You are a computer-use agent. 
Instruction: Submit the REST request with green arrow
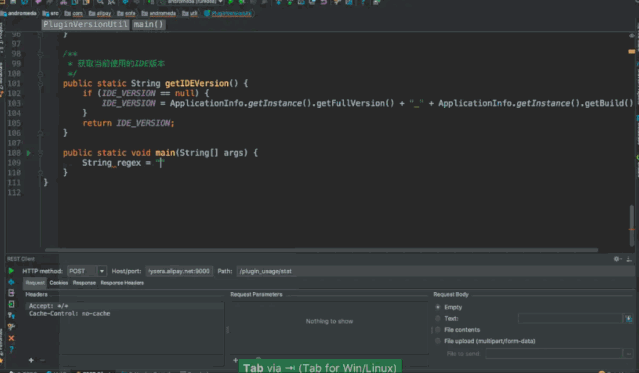[x=11, y=271]
